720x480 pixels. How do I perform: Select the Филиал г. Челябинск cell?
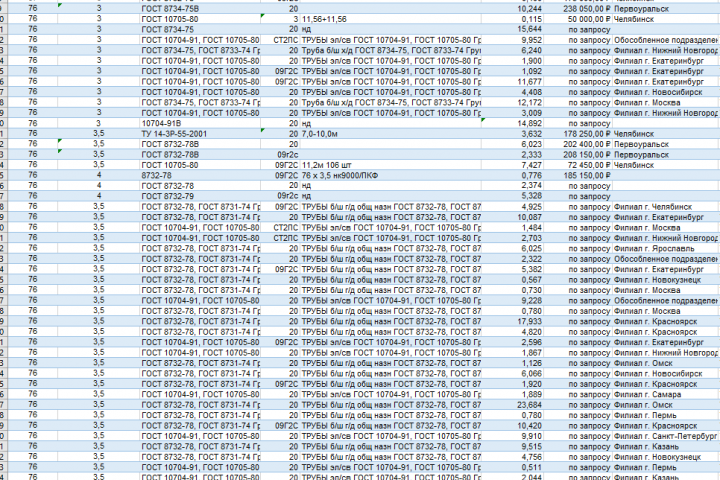coord(666,207)
